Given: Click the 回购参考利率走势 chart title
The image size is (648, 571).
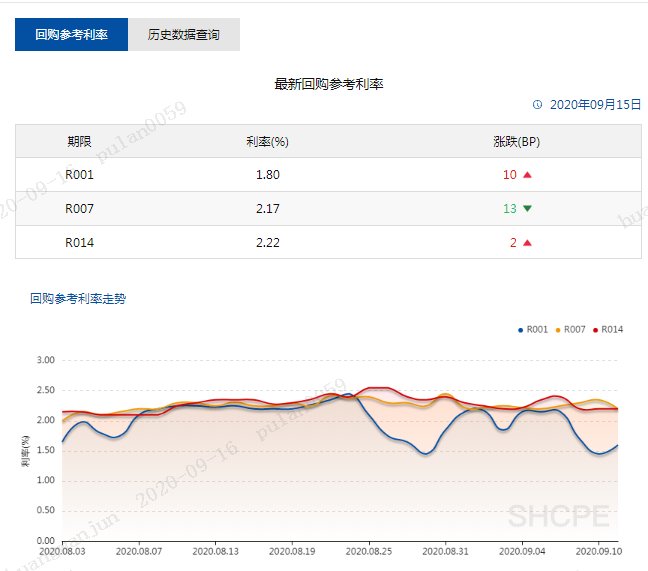Looking at the screenshot, I should pos(78,298).
